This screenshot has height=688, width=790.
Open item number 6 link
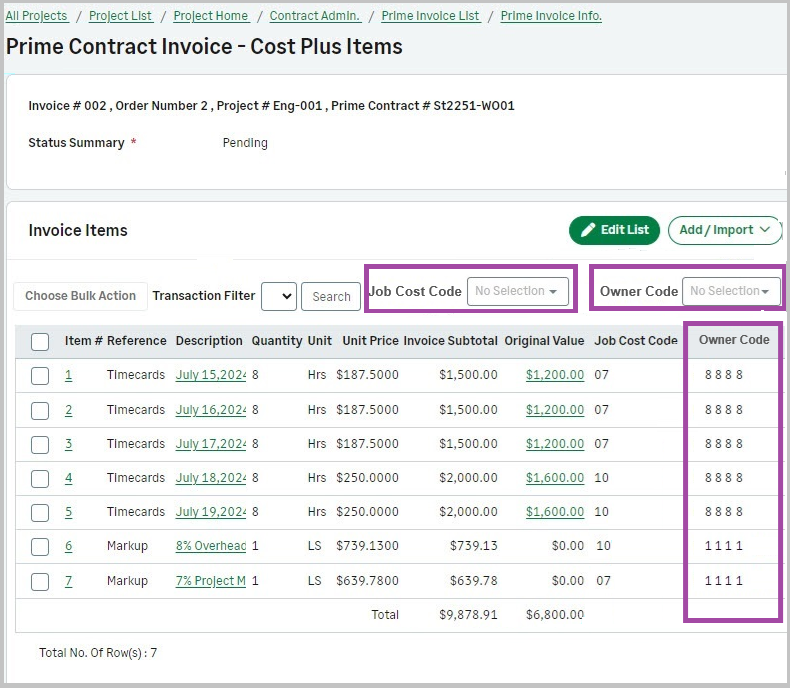[x=69, y=546]
